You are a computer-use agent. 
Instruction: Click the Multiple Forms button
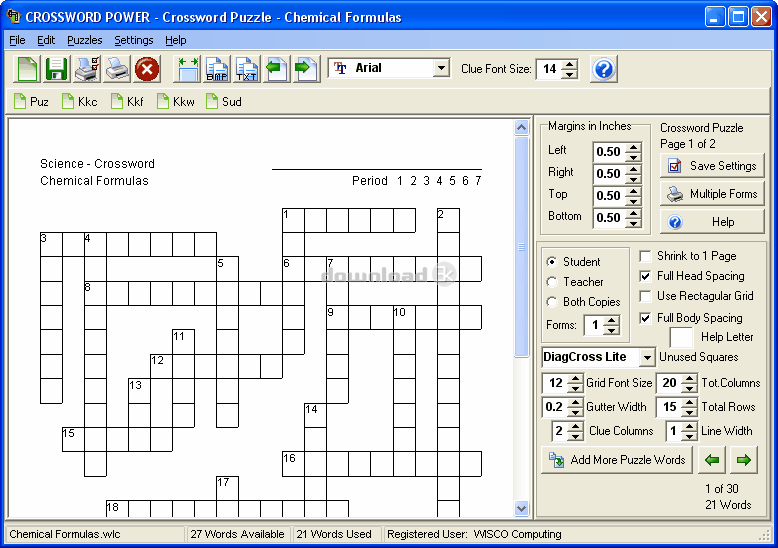pyautogui.click(x=712, y=194)
